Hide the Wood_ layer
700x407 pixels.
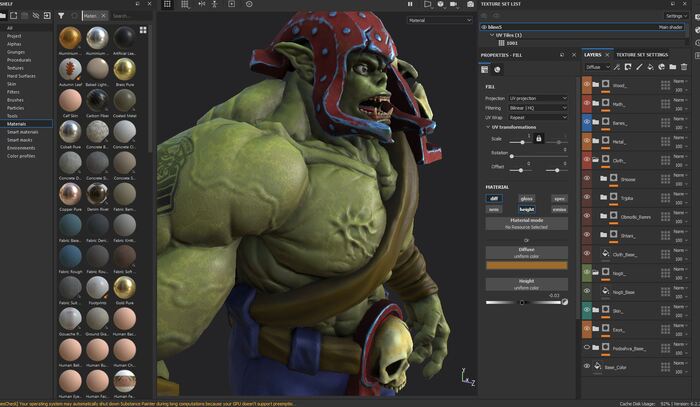587,85
